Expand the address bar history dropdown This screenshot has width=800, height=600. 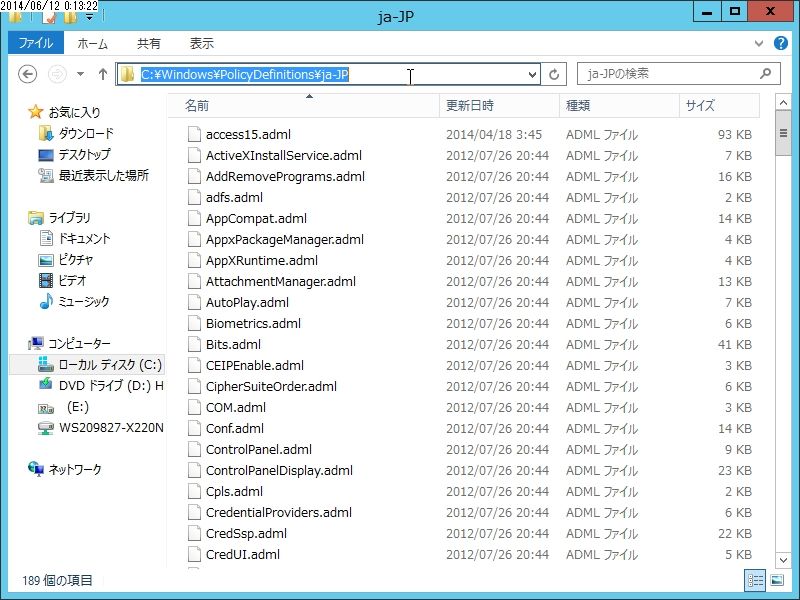(532, 75)
